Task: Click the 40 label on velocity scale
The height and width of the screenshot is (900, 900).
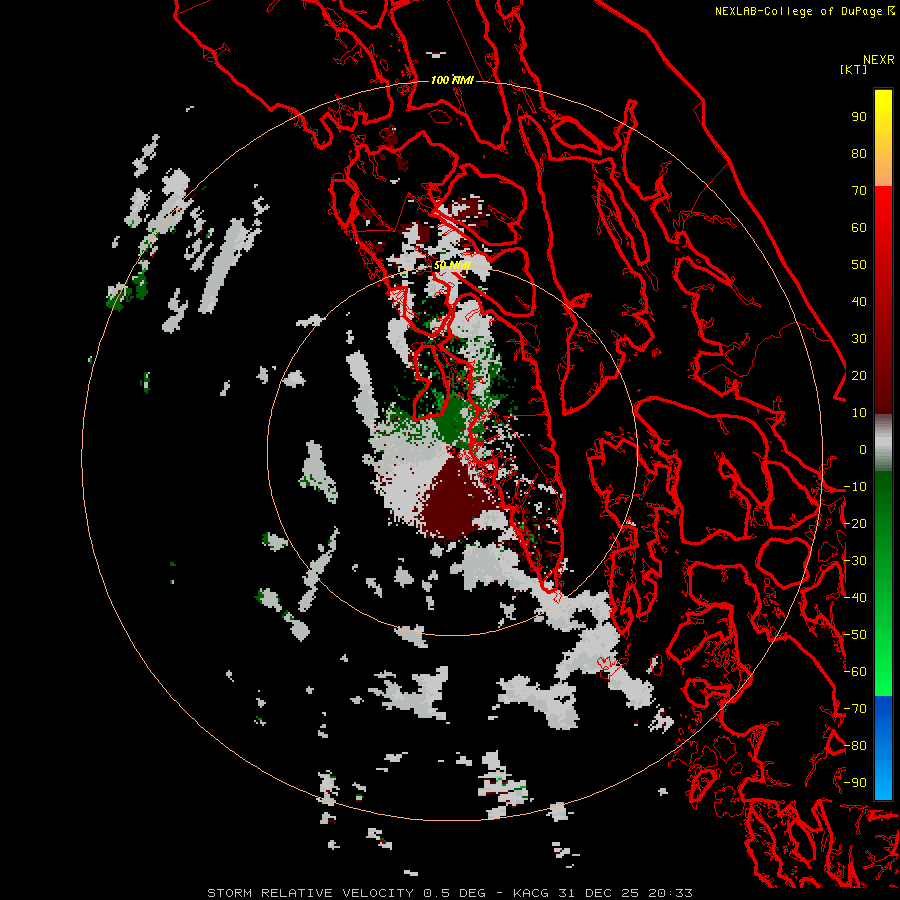Action: tap(859, 302)
